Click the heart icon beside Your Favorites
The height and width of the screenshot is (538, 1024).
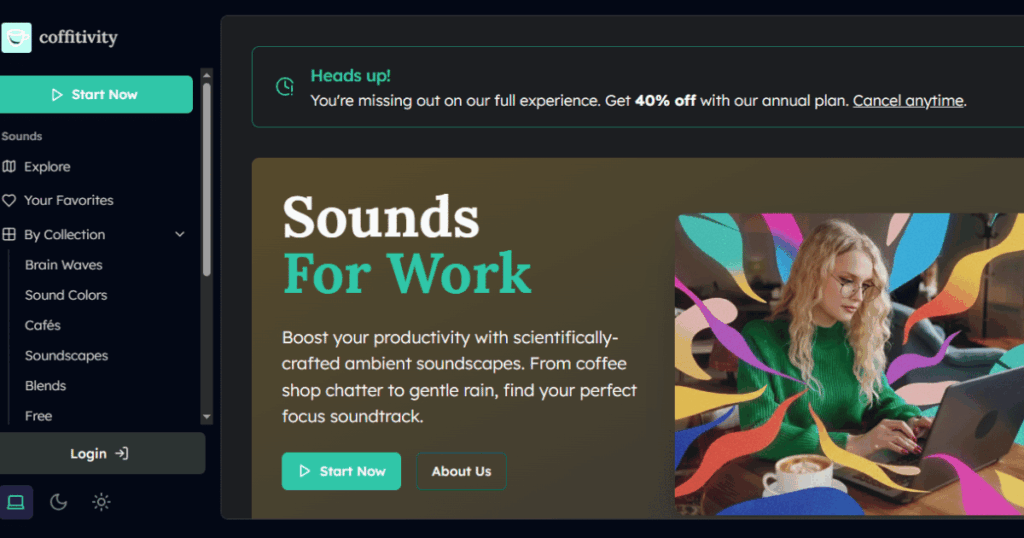tap(9, 200)
